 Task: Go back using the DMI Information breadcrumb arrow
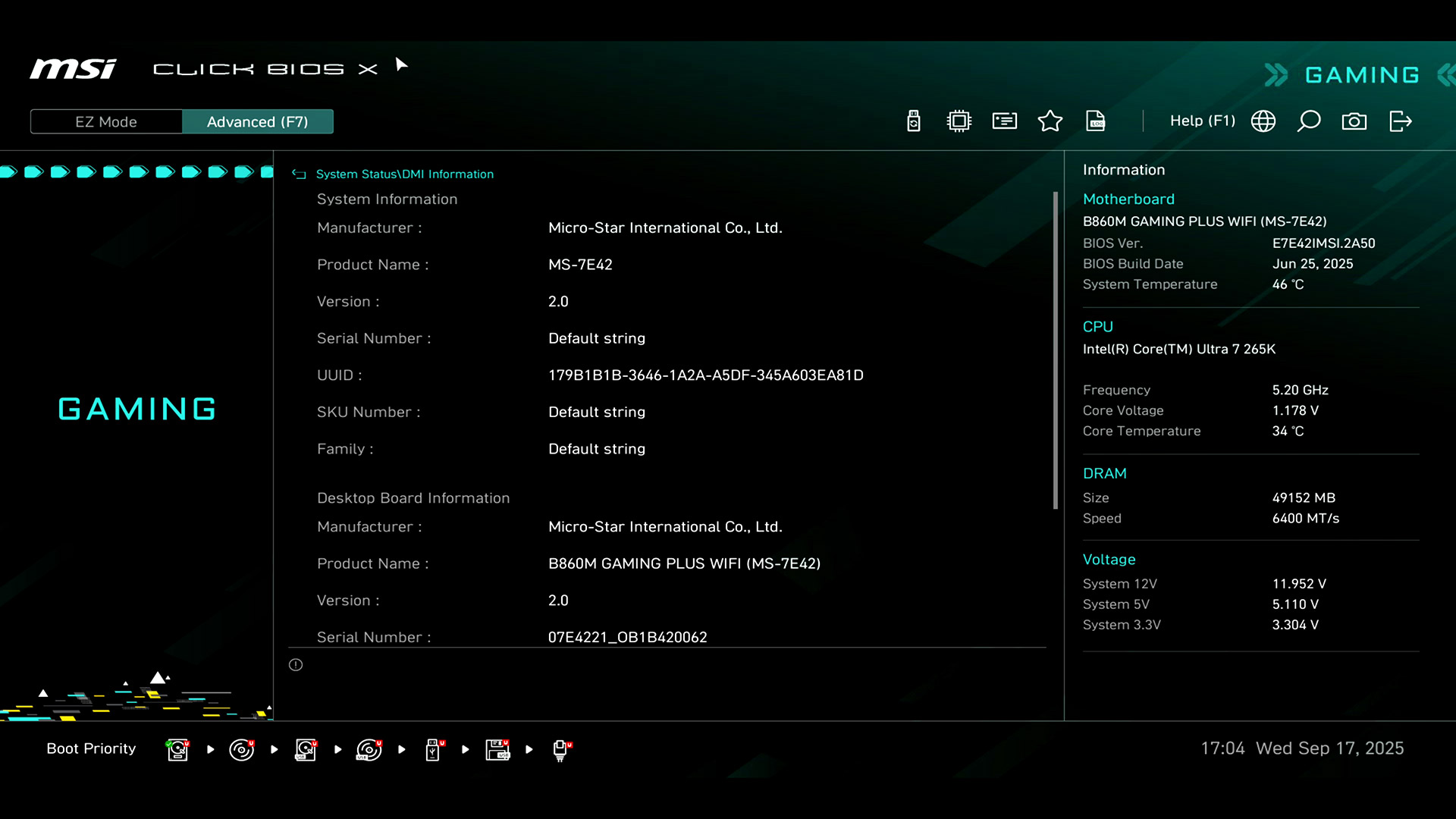(x=299, y=174)
